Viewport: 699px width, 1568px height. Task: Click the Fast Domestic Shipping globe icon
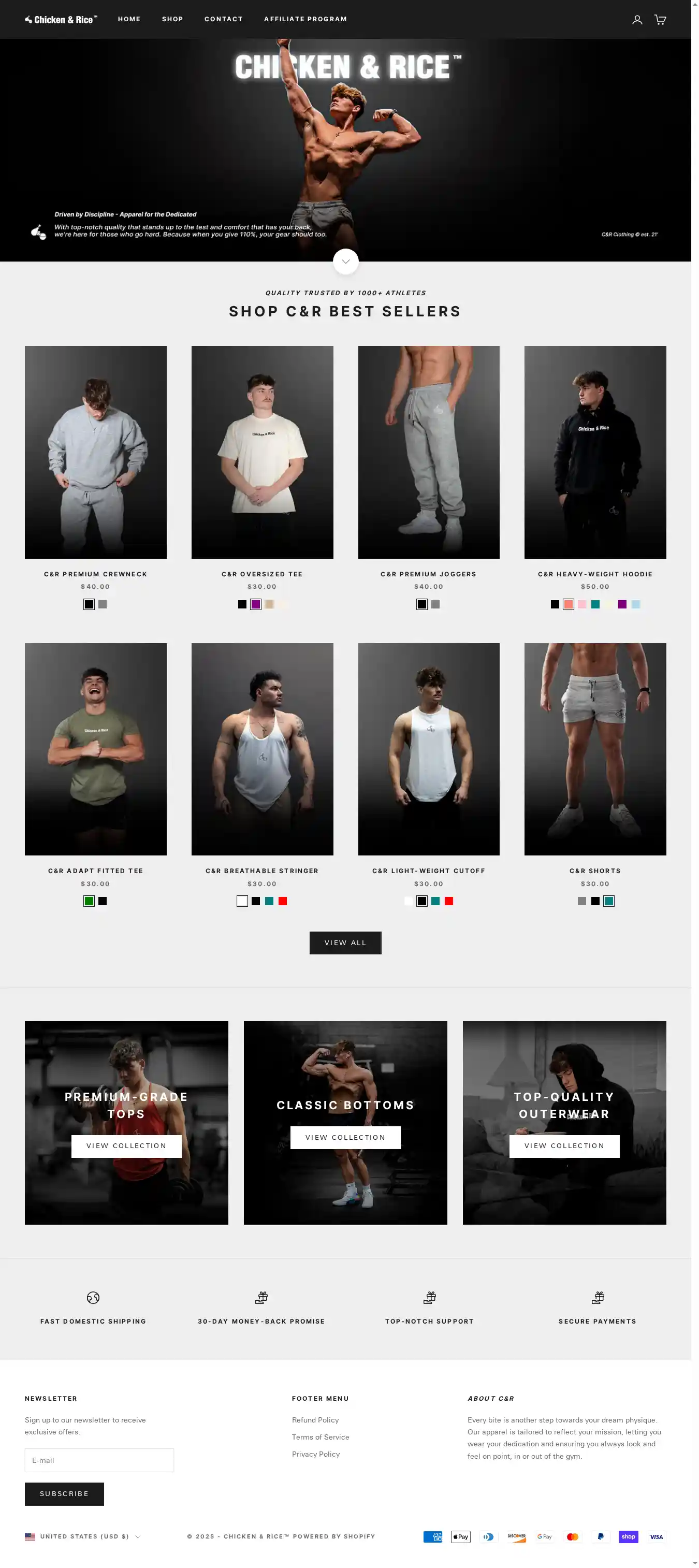pos(93,1298)
